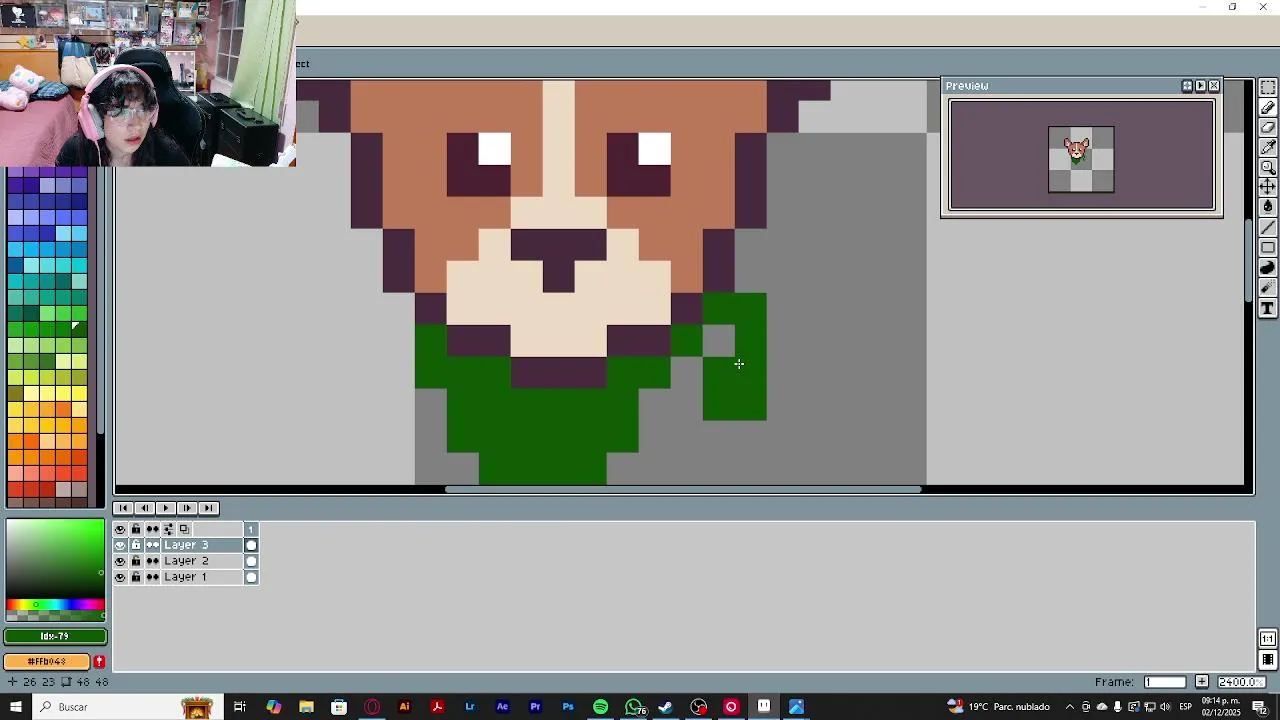Screen dimensions: 1280x720
Task: Hide Layer 3 with eye icon
Action: (120, 545)
